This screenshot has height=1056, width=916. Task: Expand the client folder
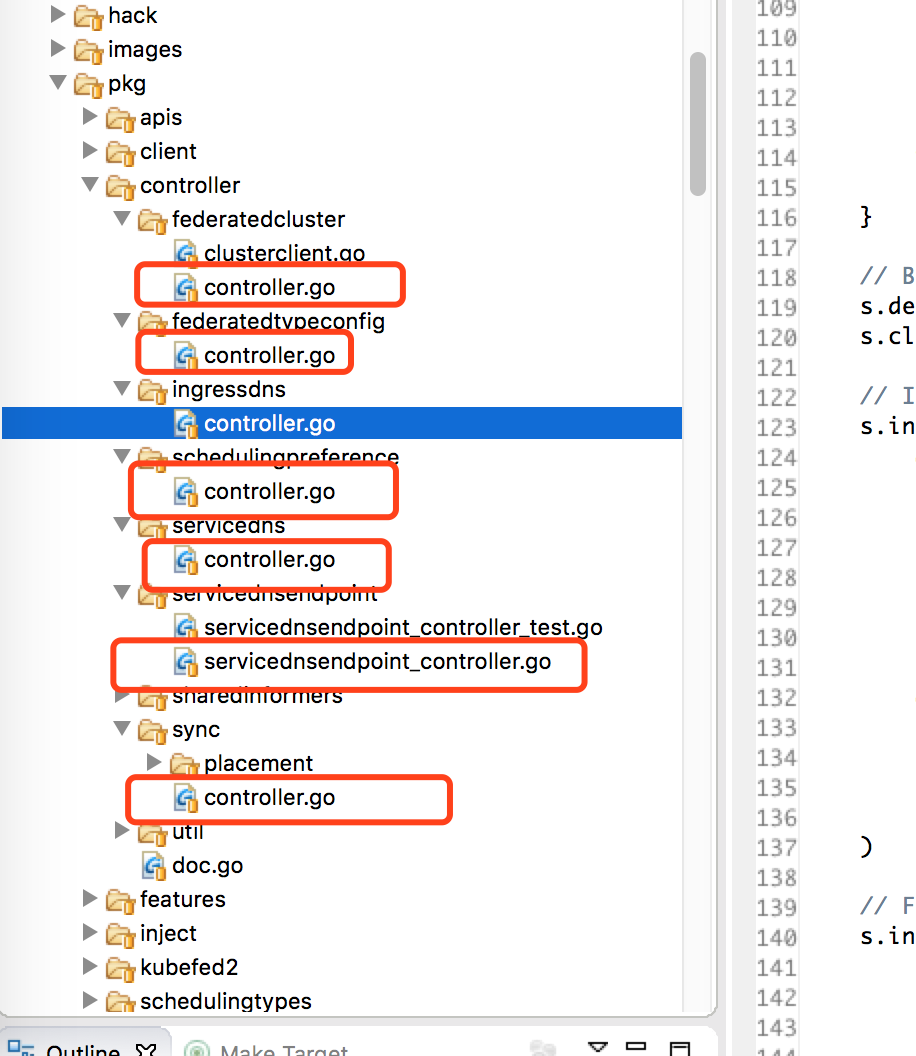tap(90, 150)
